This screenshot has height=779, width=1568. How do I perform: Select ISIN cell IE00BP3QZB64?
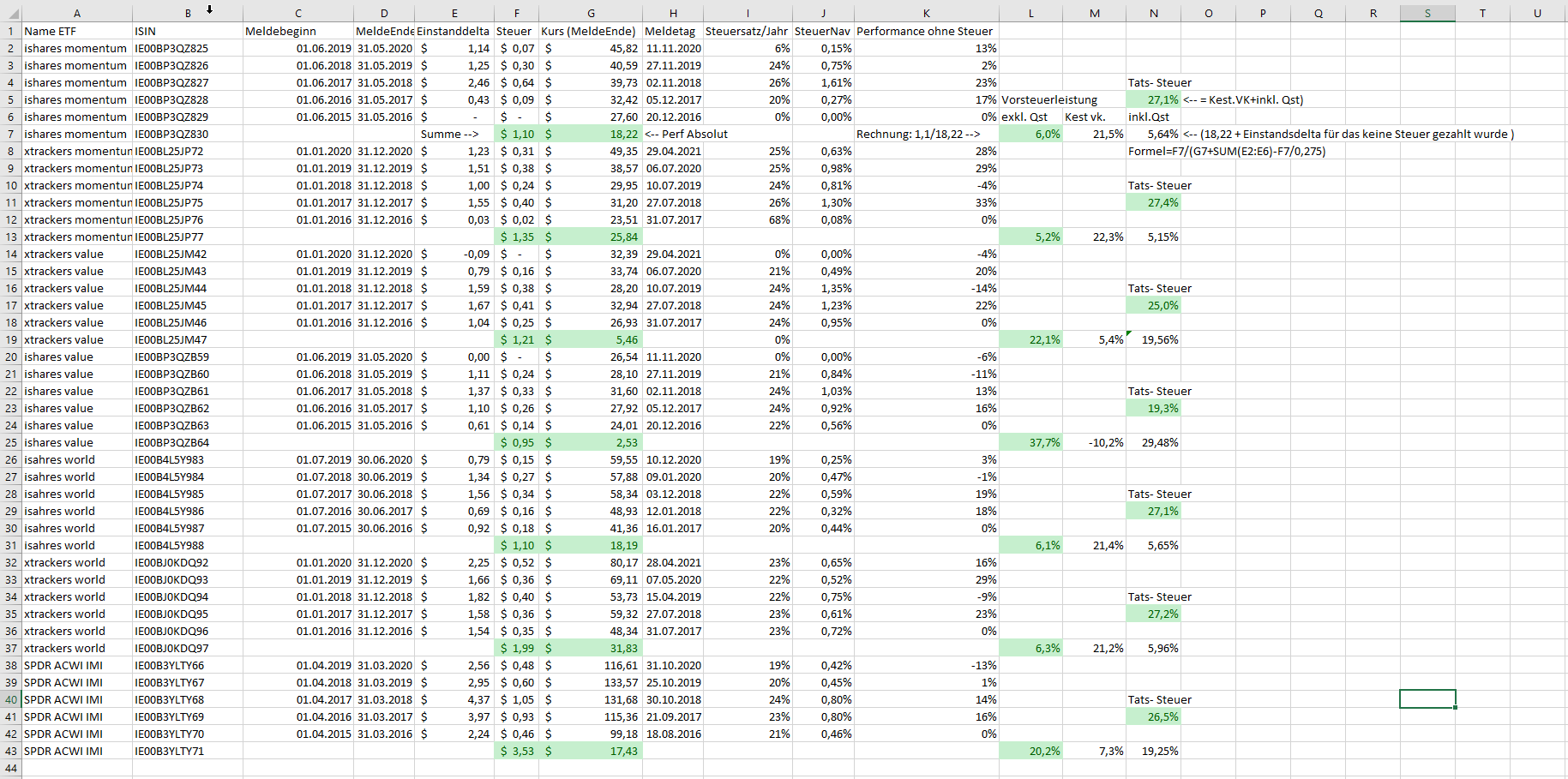(x=188, y=442)
